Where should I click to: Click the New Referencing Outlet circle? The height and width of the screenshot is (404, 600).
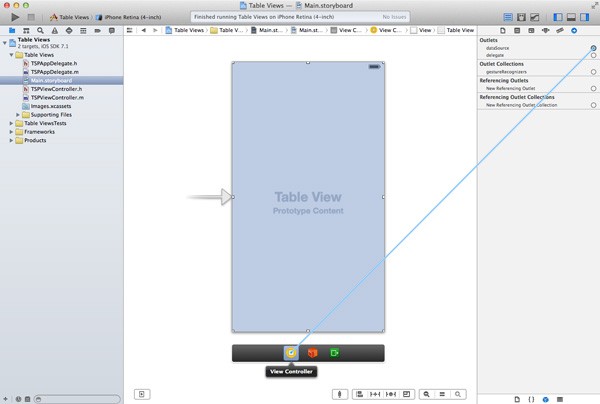click(593, 88)
